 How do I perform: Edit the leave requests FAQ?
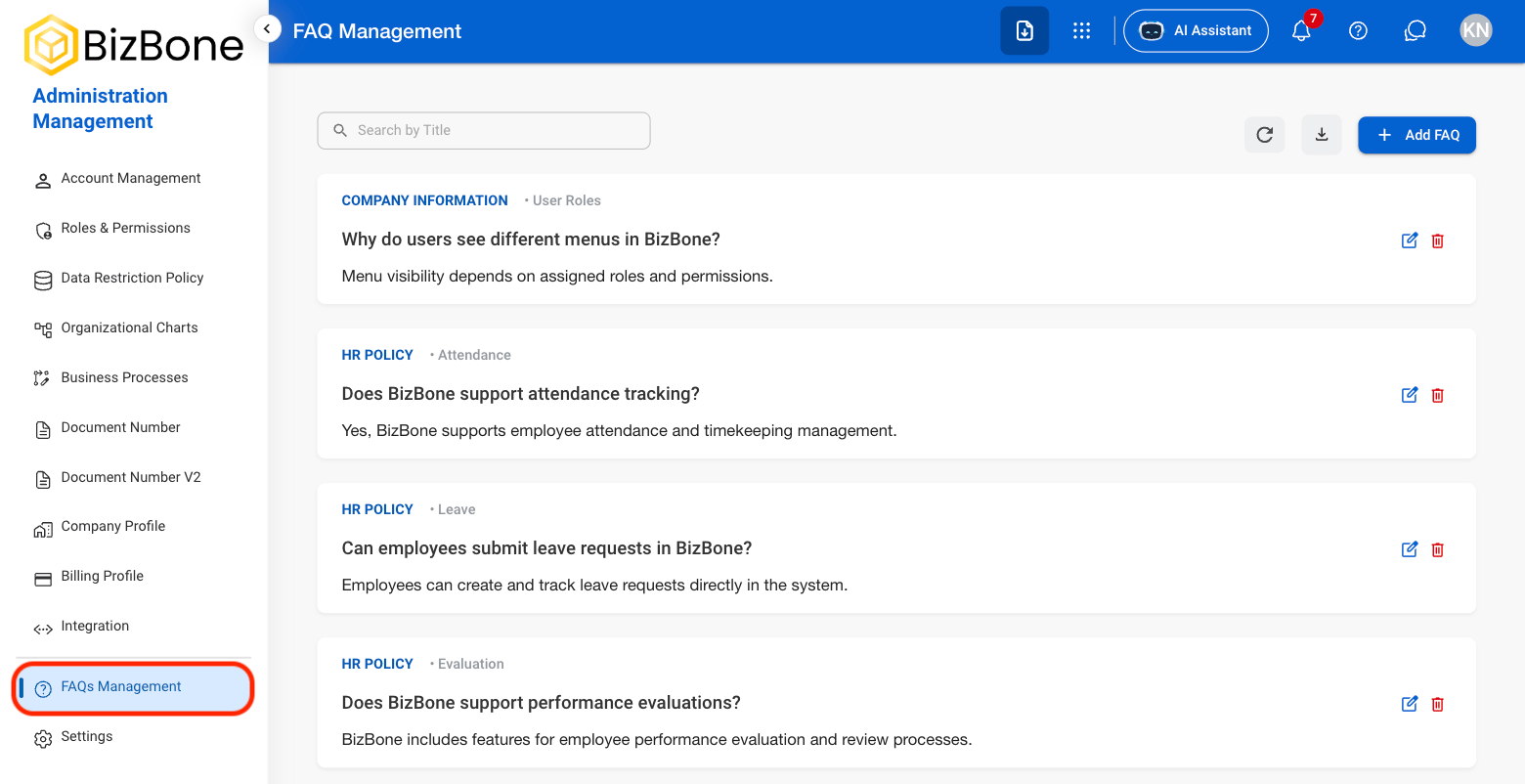(1410, 549)
